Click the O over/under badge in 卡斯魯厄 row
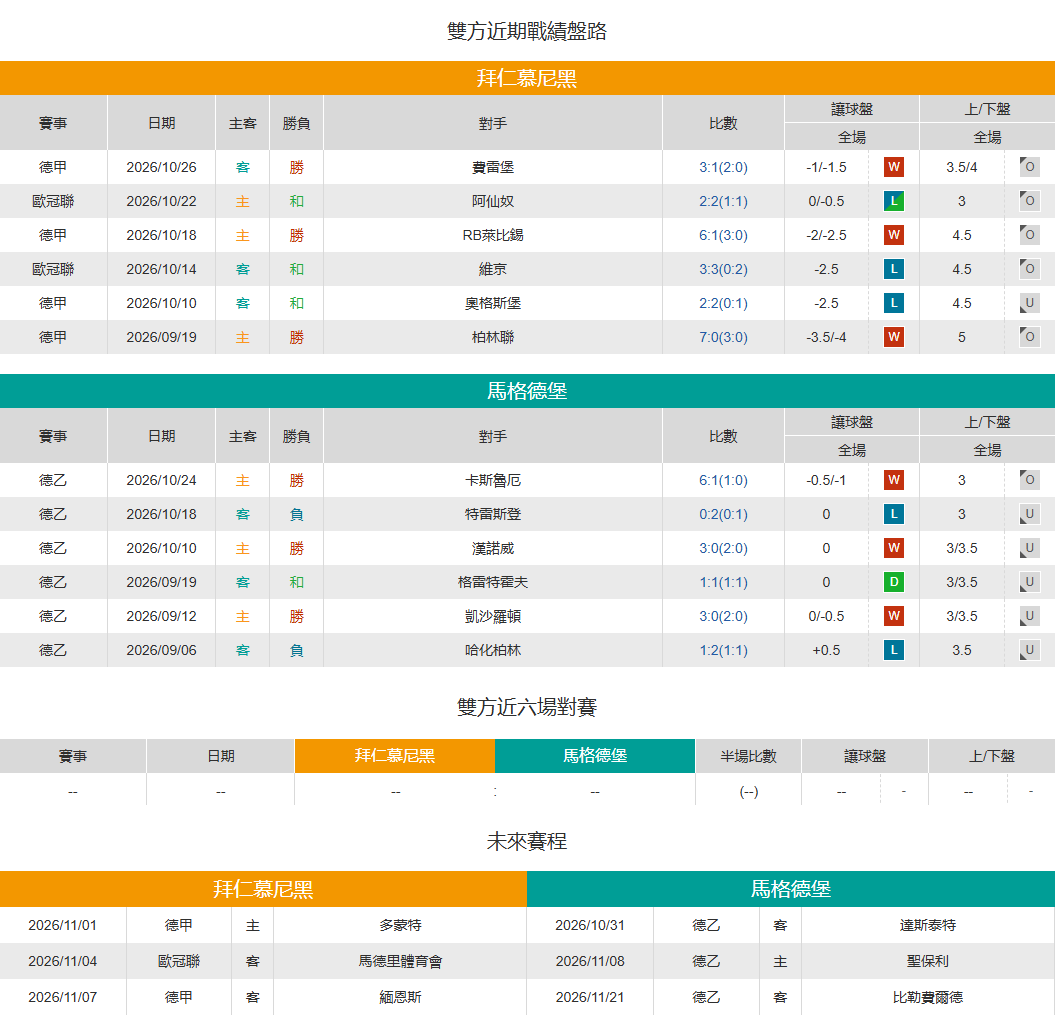The height and width of the screenshot is (1015, 1055). point(1029,480)
